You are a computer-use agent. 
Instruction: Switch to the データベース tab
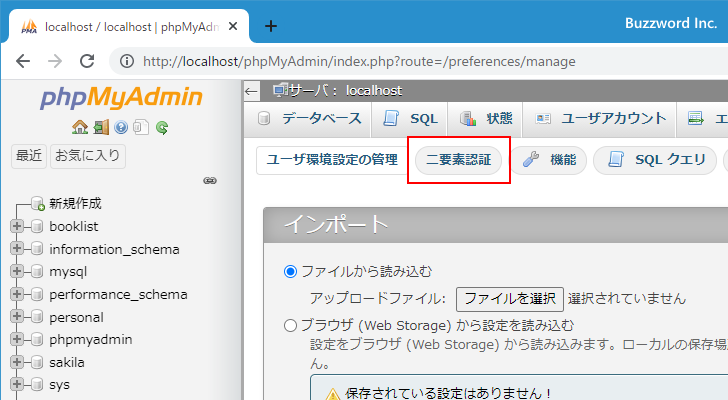pyautogui.click(x=310, y=118)
